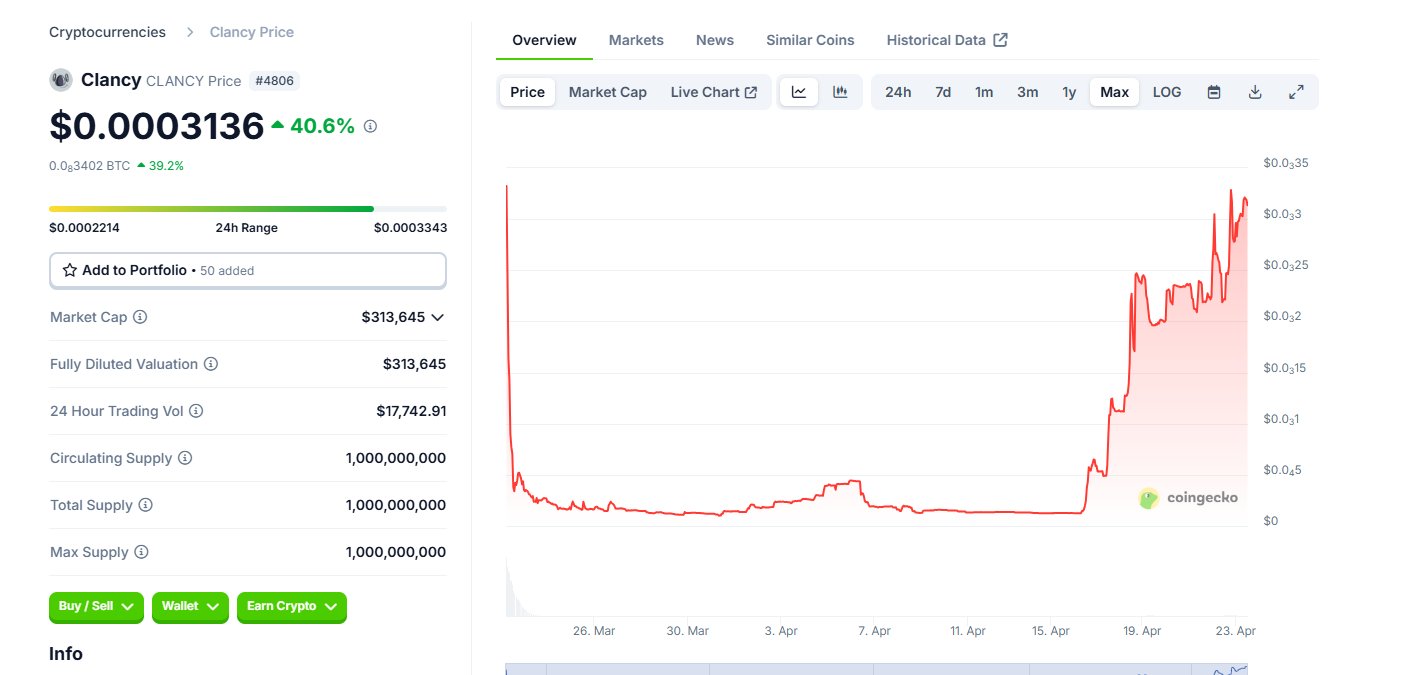Switch the chart to Market Cap

coord(608,92)
